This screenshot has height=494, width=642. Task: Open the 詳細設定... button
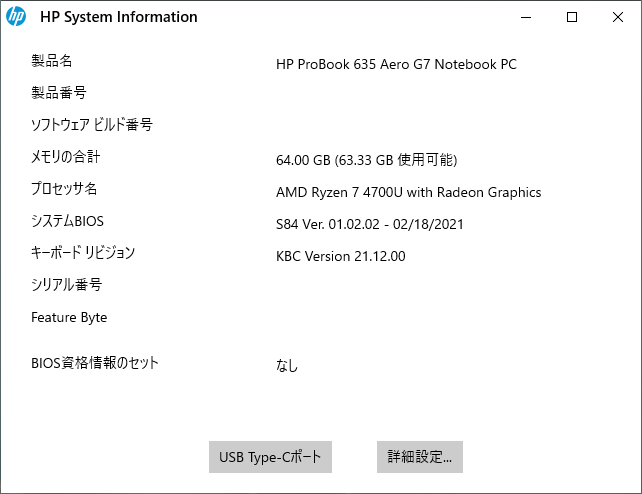click(x=420, y=457)
